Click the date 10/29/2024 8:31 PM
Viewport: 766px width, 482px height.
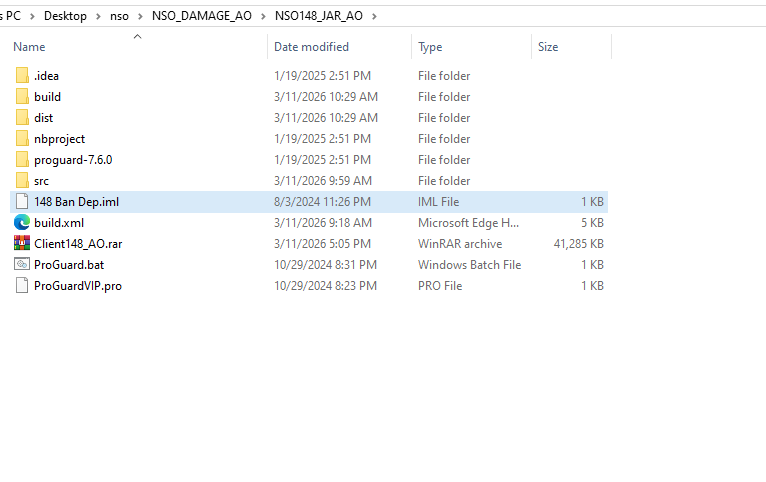[325, 265]
